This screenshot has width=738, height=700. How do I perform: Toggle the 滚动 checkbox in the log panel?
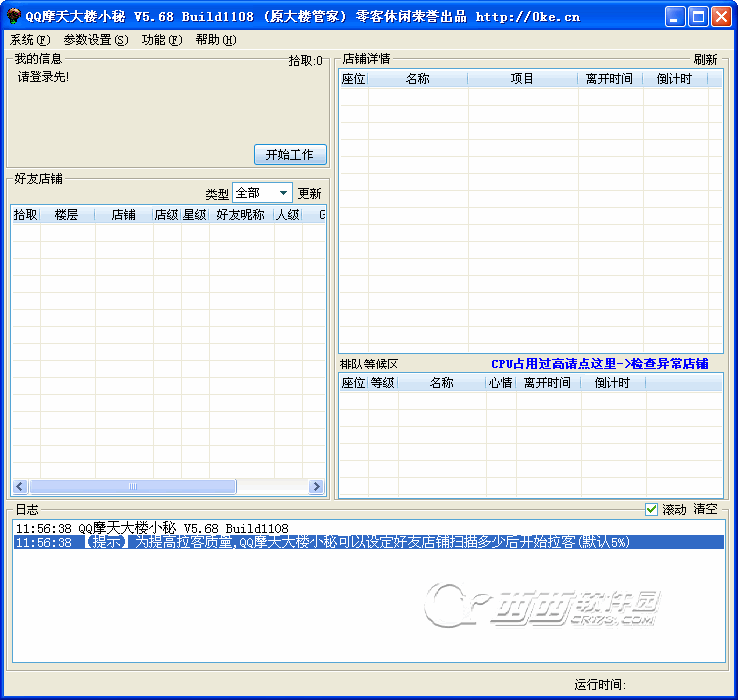click(652, 510)
